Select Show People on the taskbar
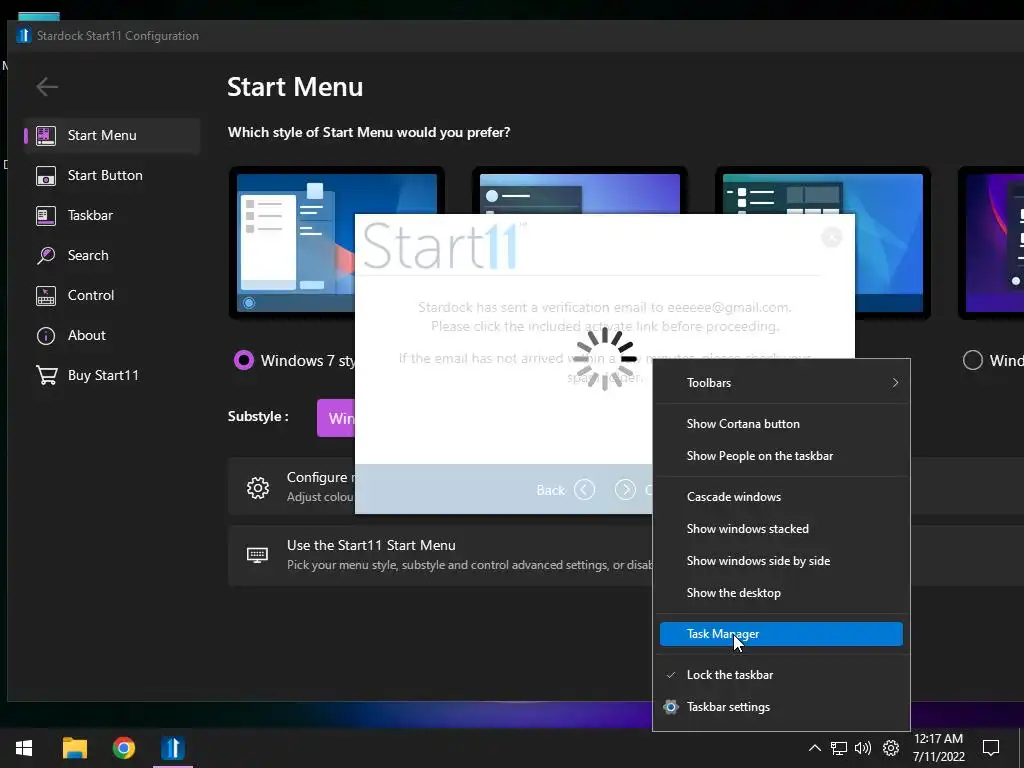 coord(781,456)
